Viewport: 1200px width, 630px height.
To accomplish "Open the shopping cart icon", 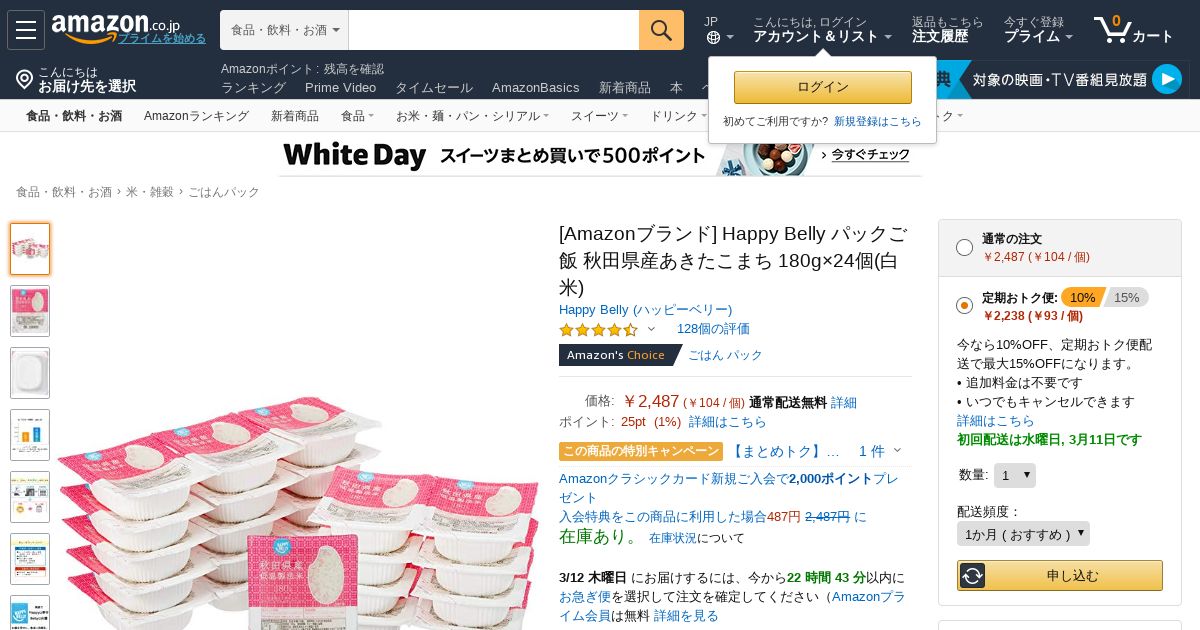I will (x=1111, y=29).
